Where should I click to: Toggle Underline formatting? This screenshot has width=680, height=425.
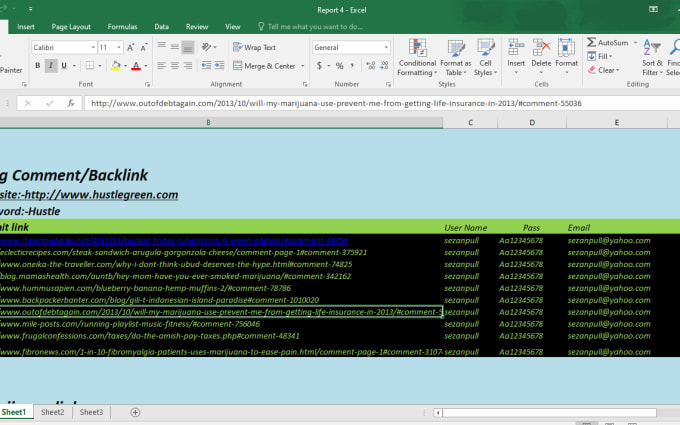click(x=64, y=65)
